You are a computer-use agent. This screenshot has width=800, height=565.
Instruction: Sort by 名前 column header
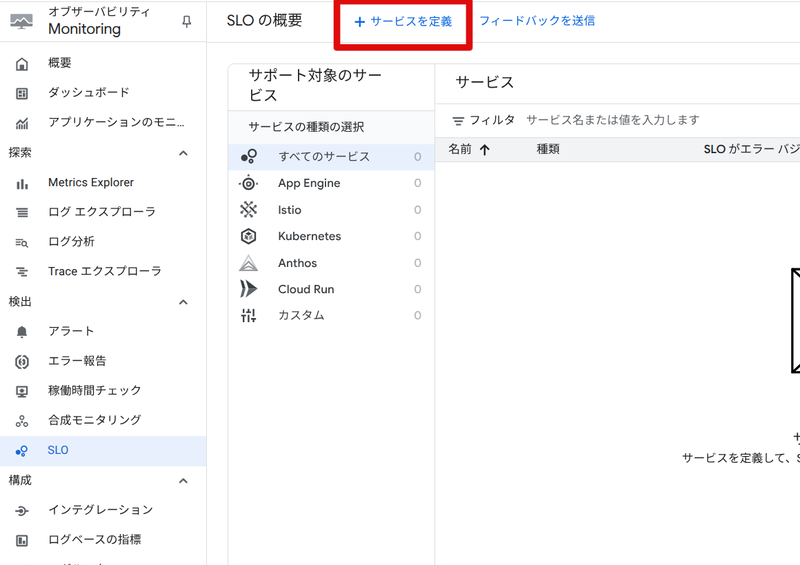click(x=460, y=150)
